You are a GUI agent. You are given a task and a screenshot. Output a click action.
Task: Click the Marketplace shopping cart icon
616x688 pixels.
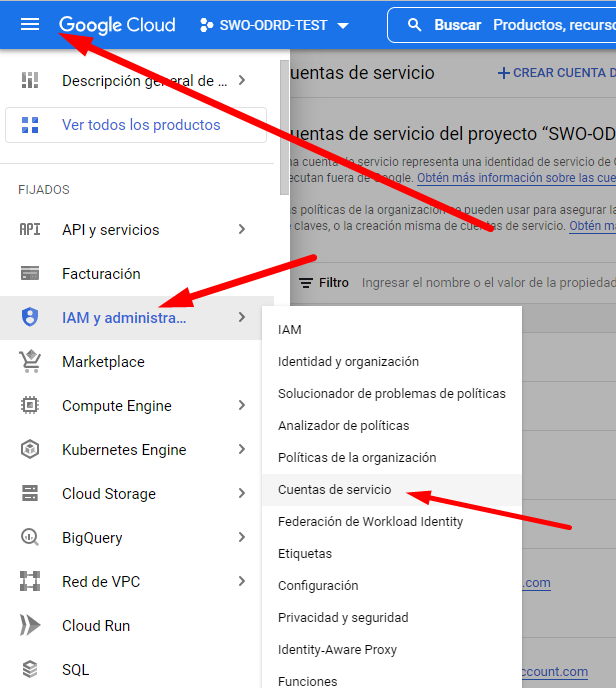pos(30,362)
